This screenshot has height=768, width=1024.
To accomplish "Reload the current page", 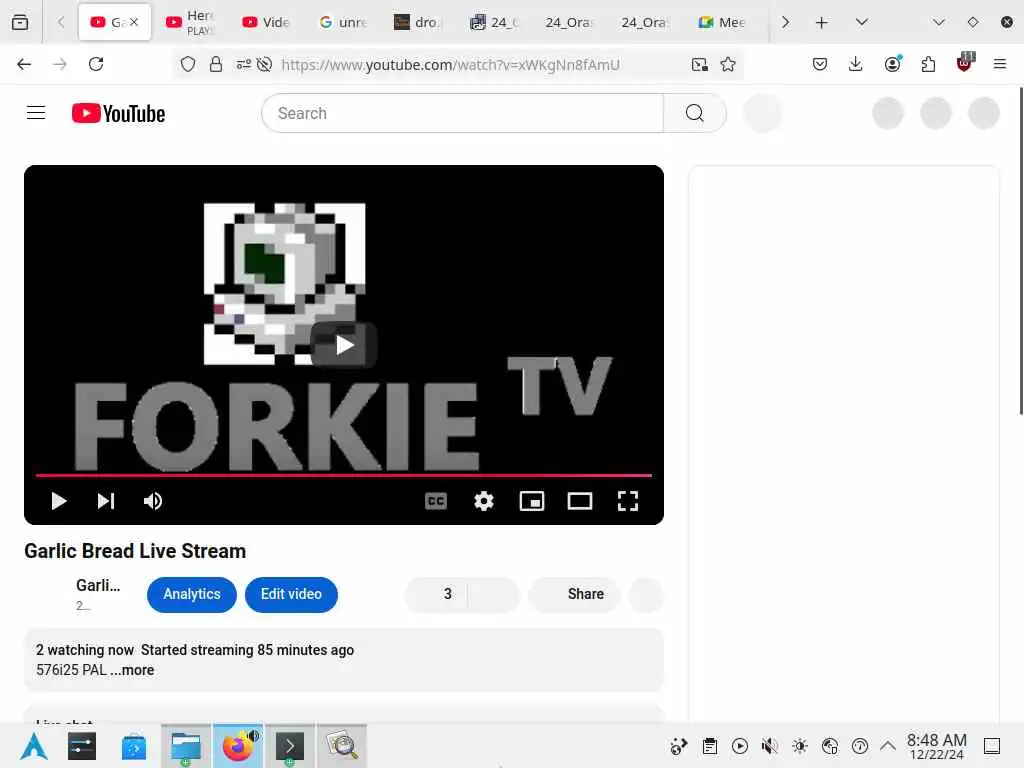I will 96,64.
